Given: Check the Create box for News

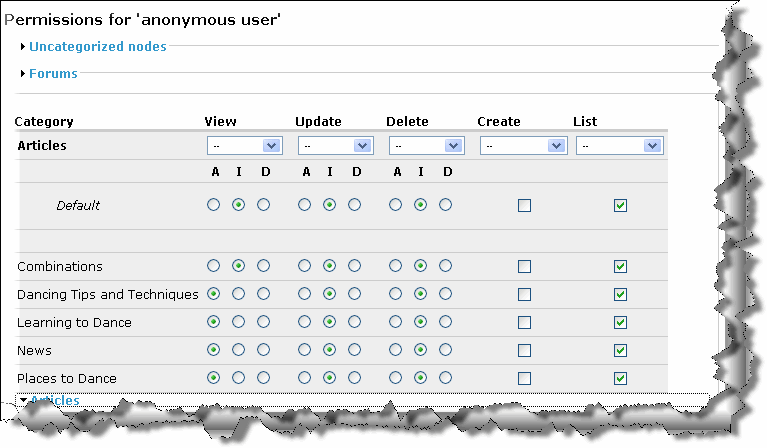Looking at the screenshot, I should pyautogui.click(x=524, y=351).
